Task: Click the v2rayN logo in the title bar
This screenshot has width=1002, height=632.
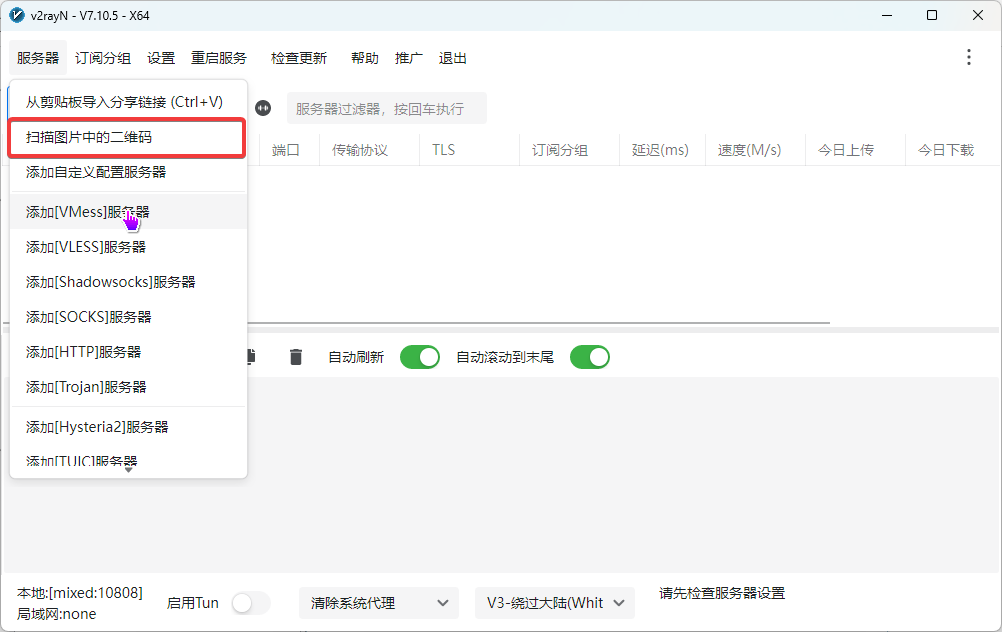Action: [16, 15]
